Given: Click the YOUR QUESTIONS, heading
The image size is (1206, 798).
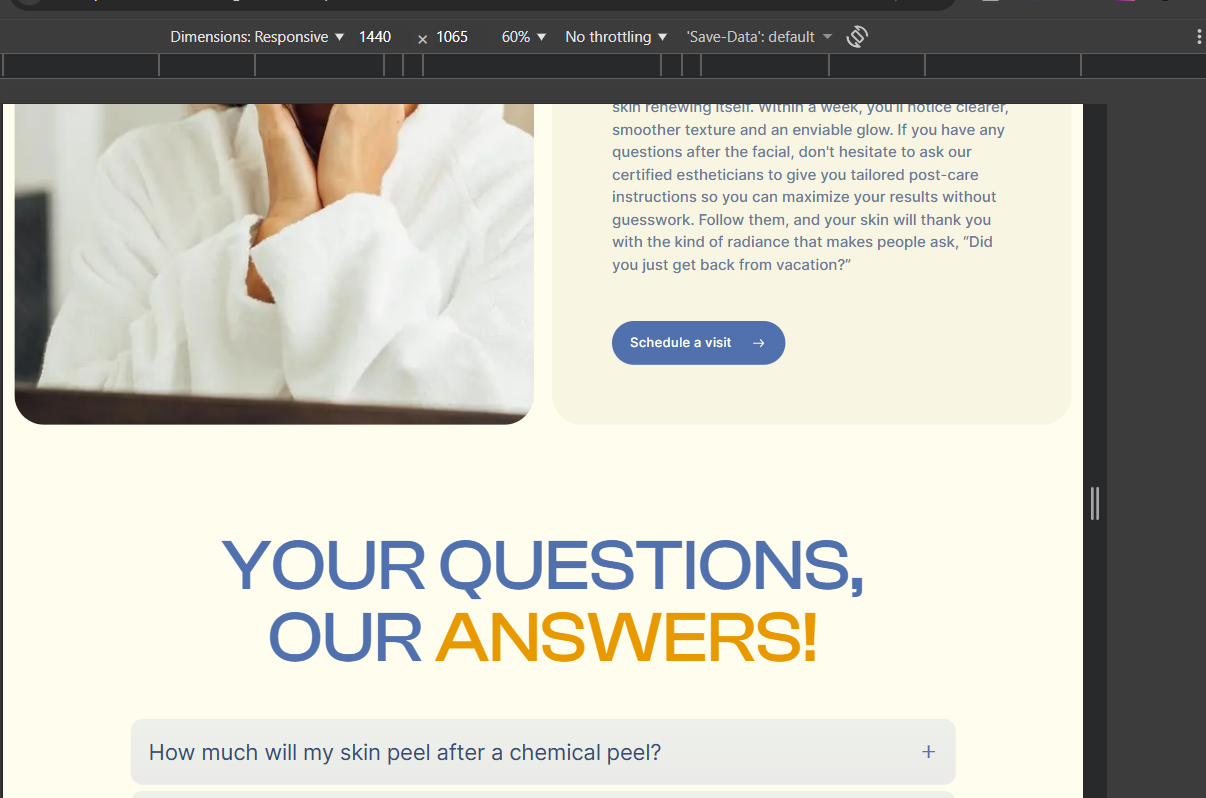Looking at the screenshot, I should pos(543,566).
